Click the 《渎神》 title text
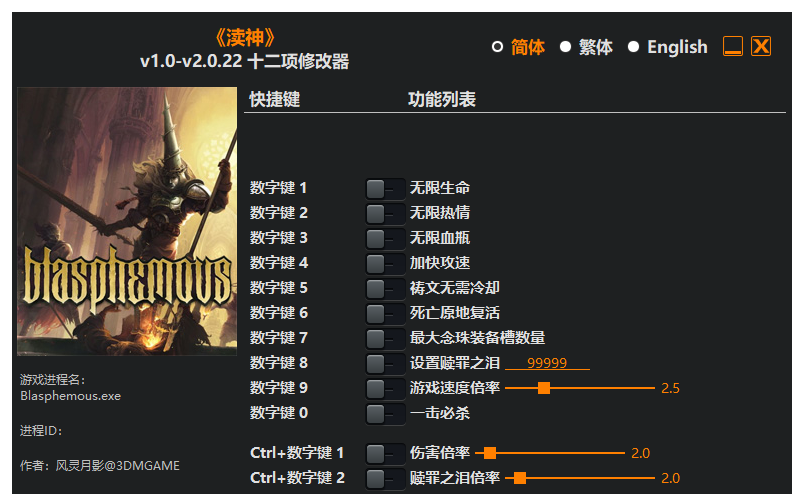802x494 pixels. [x=244, y=38]
